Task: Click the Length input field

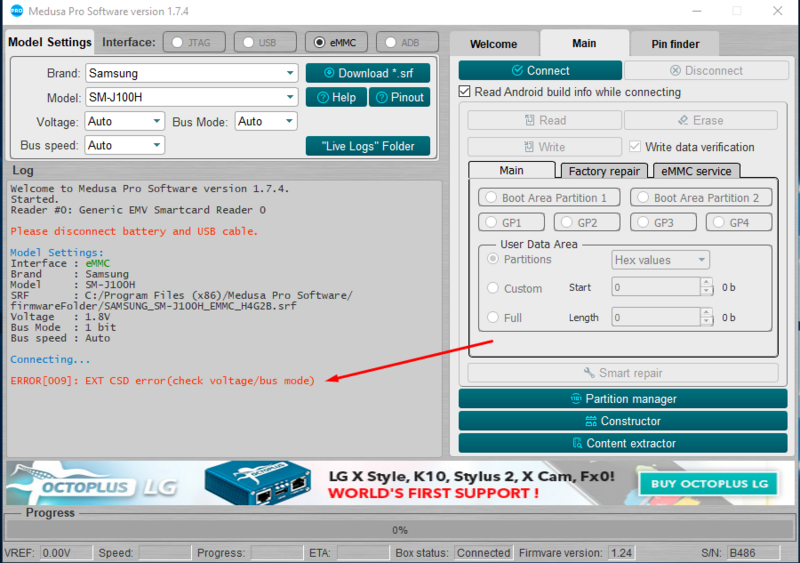Action: coord(656,317)
